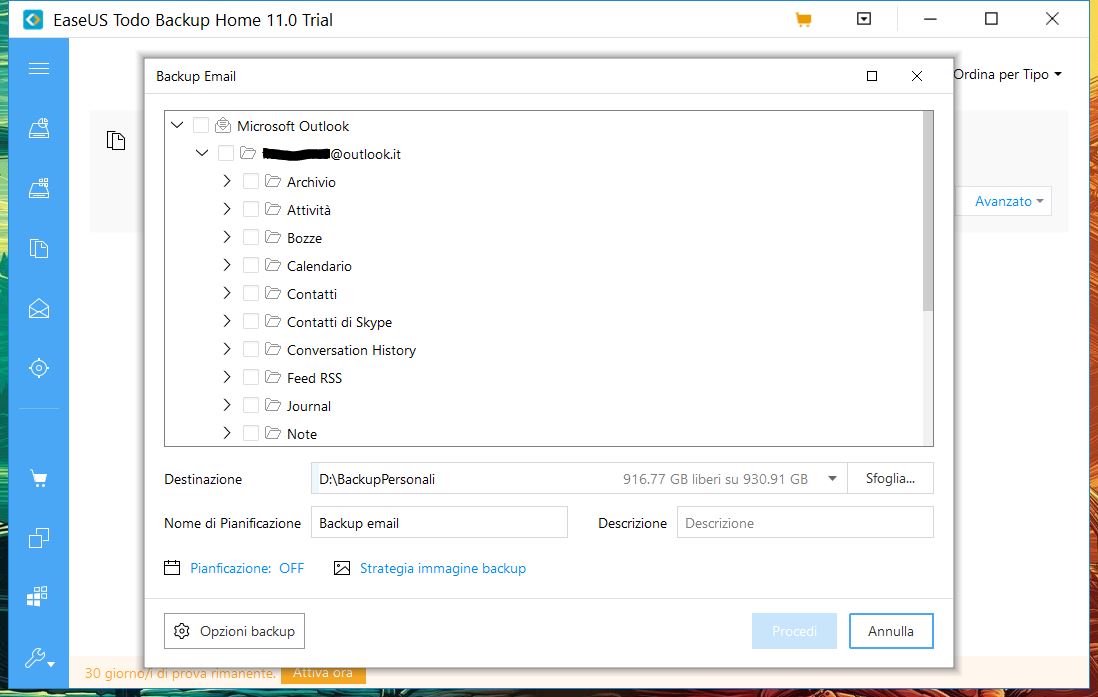The image size is (1098, 697).
Task: Check the Feed RSS checkbox
Action: (251, 378)
